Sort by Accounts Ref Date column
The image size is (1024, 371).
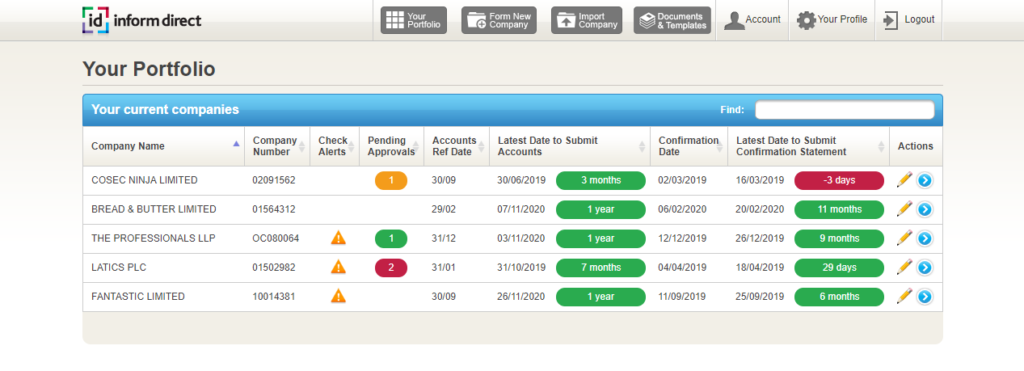pos(456,146)
